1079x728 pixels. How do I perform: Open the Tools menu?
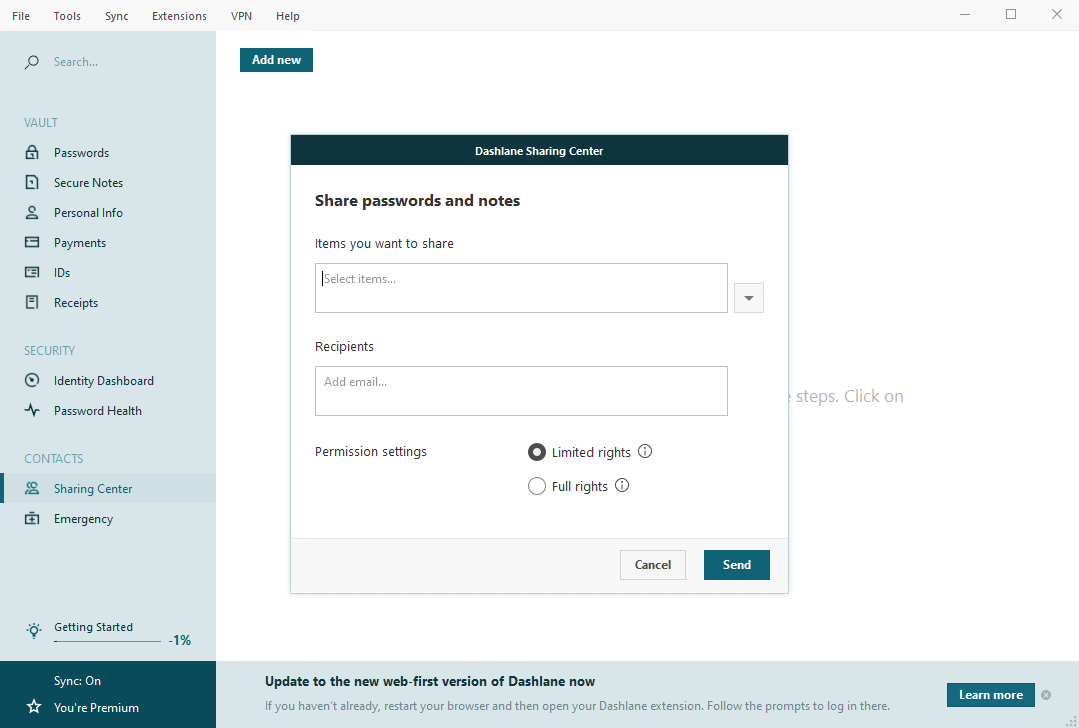tap(68, 16)
